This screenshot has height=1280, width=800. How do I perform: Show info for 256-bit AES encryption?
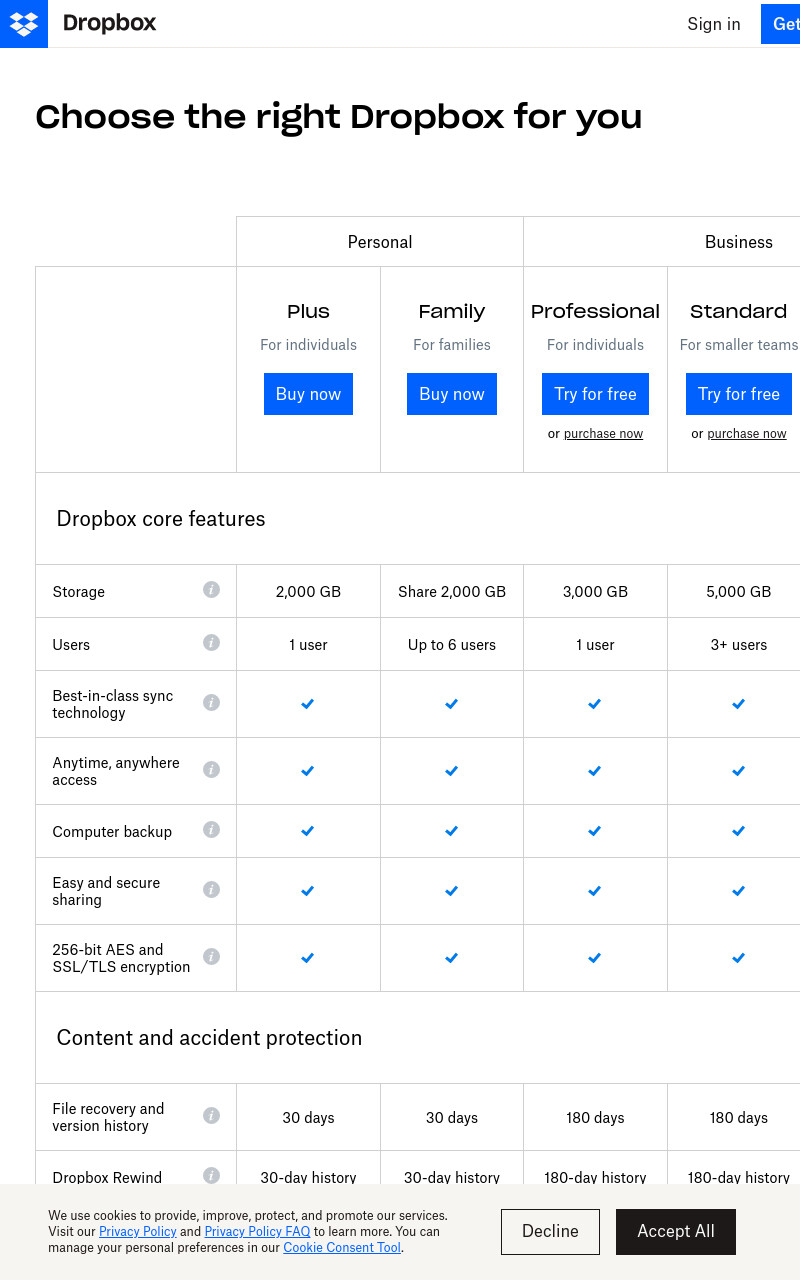211,956
